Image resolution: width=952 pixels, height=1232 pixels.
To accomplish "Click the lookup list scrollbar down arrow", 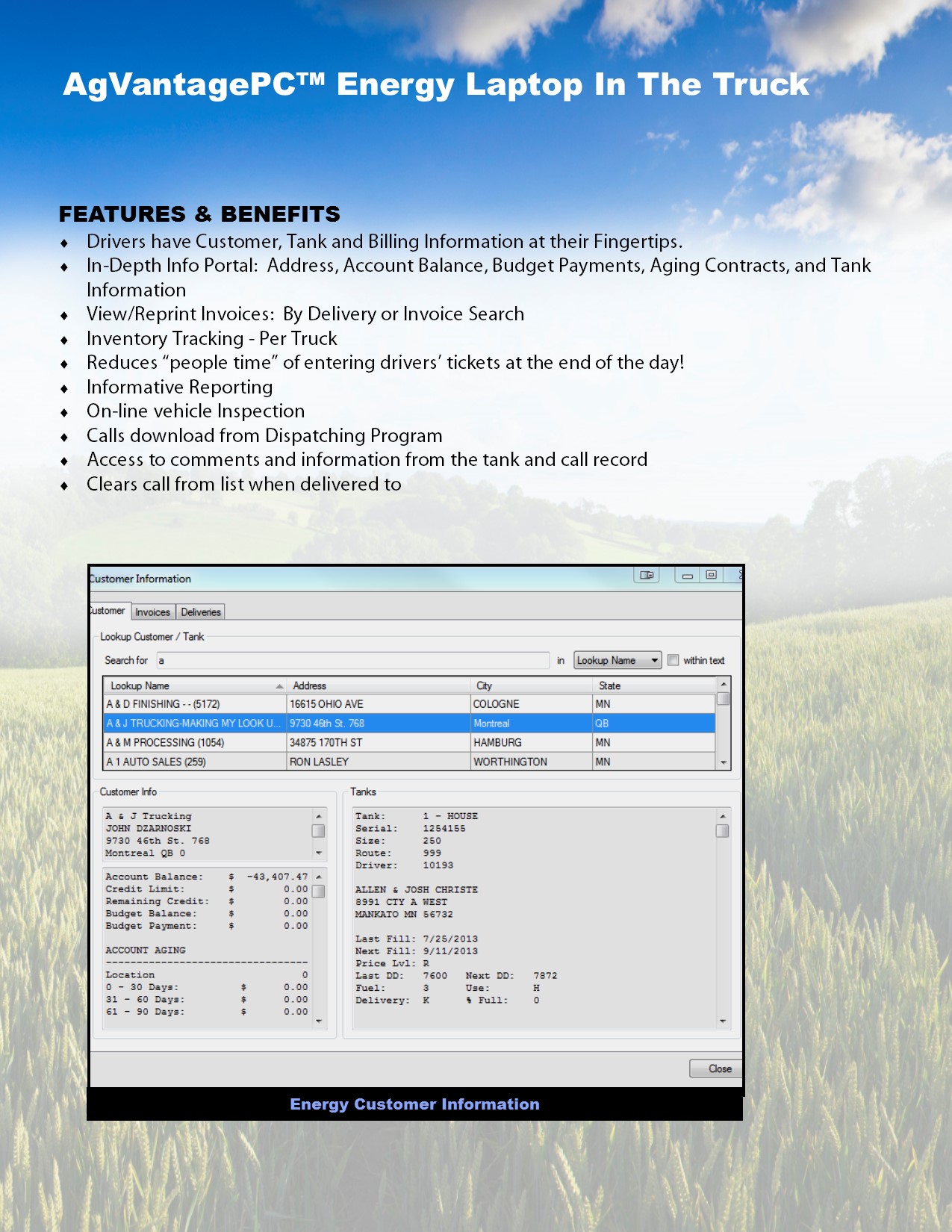I will pyautogui.click(x=723, y=762).
